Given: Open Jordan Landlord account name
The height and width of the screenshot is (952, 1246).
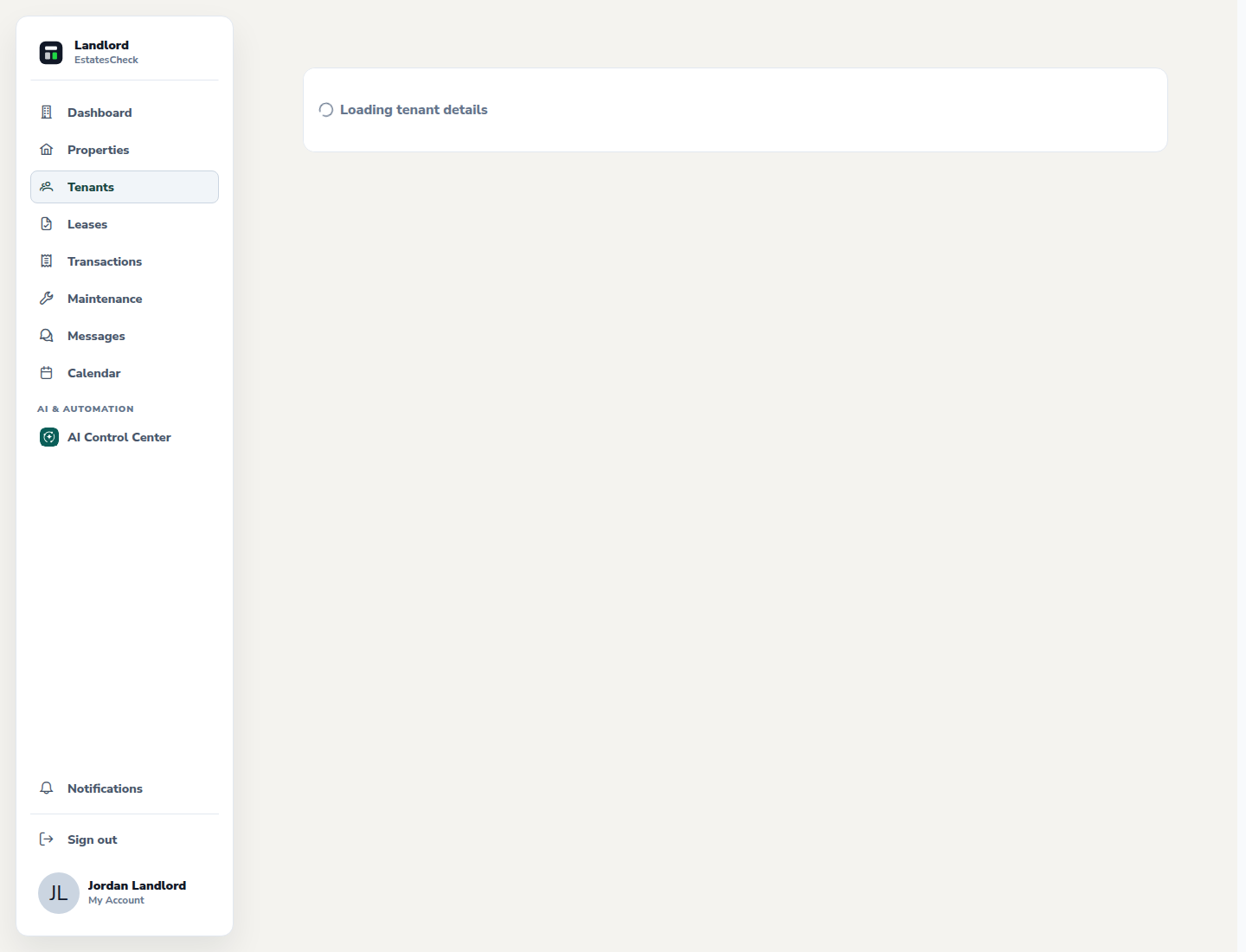Looking at the screenshot, I should coord(137,885).
